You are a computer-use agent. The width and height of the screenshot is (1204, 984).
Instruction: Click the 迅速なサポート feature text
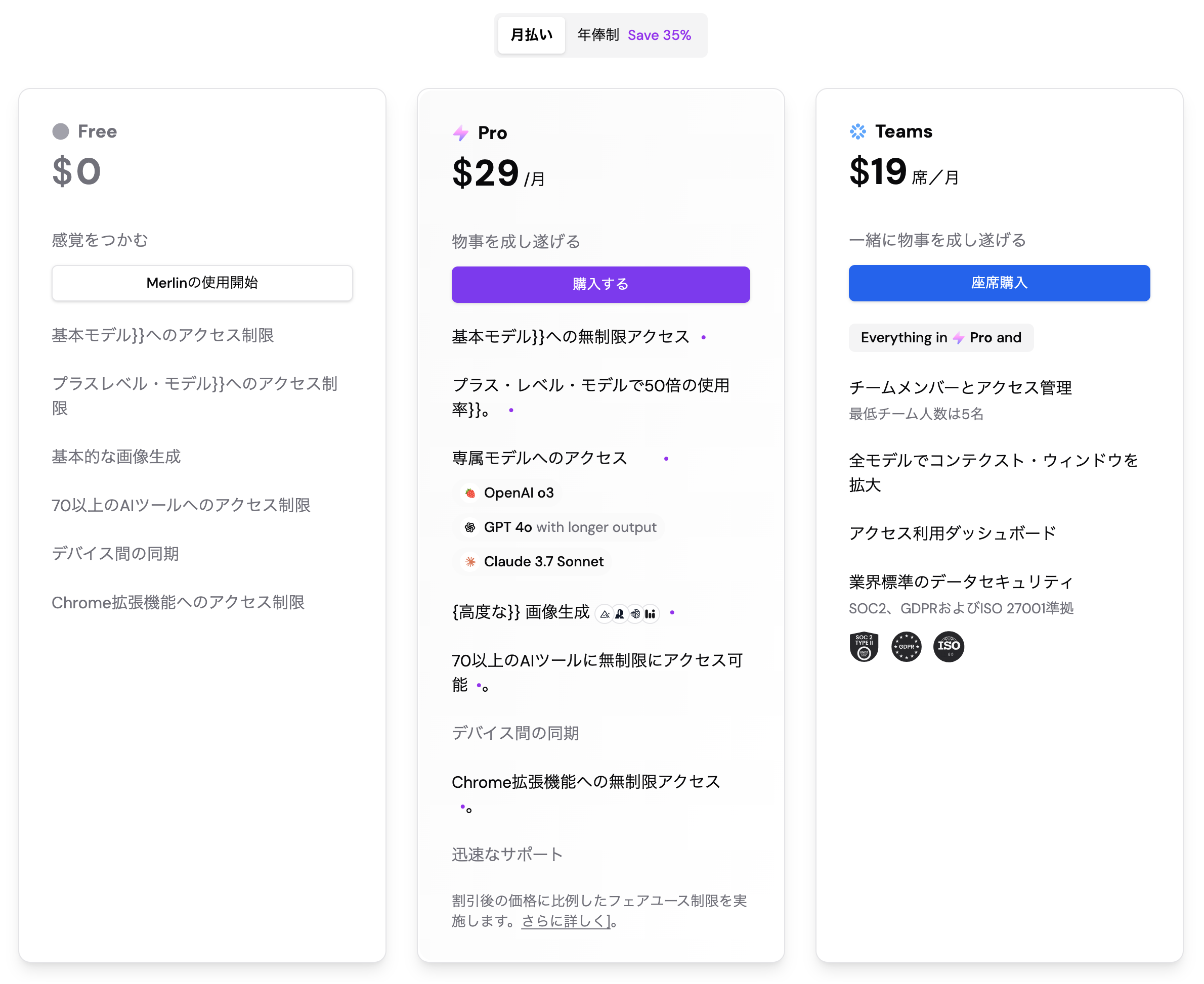click(507, 855)
